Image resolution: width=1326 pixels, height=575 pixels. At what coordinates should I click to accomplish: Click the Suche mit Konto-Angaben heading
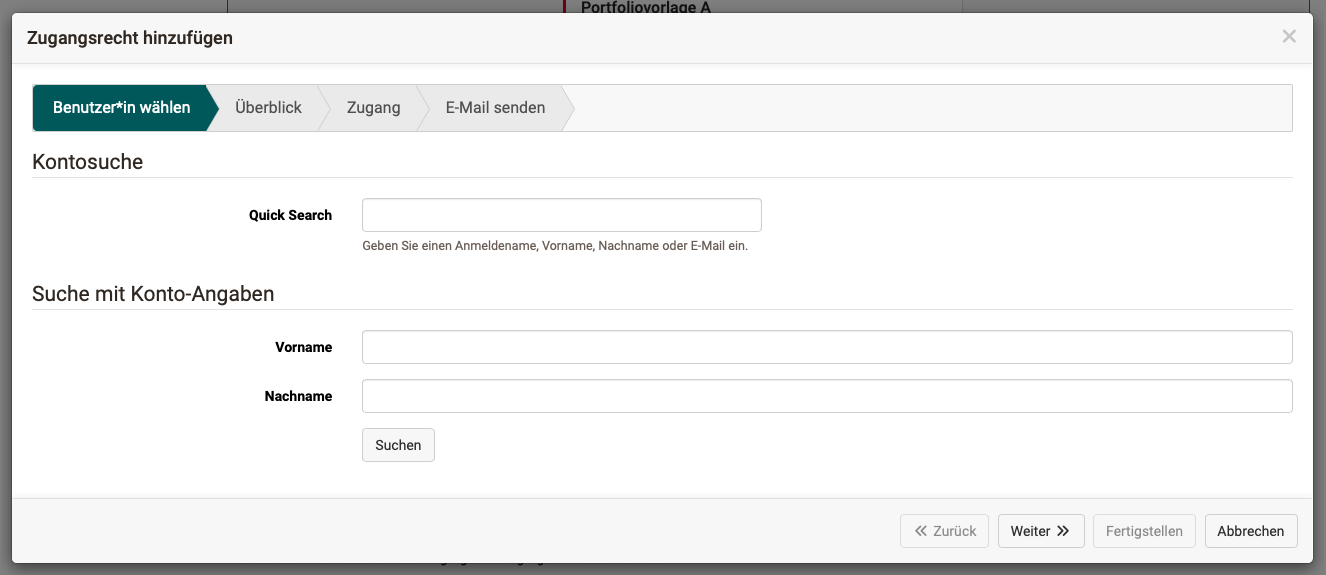pos(153,294)
